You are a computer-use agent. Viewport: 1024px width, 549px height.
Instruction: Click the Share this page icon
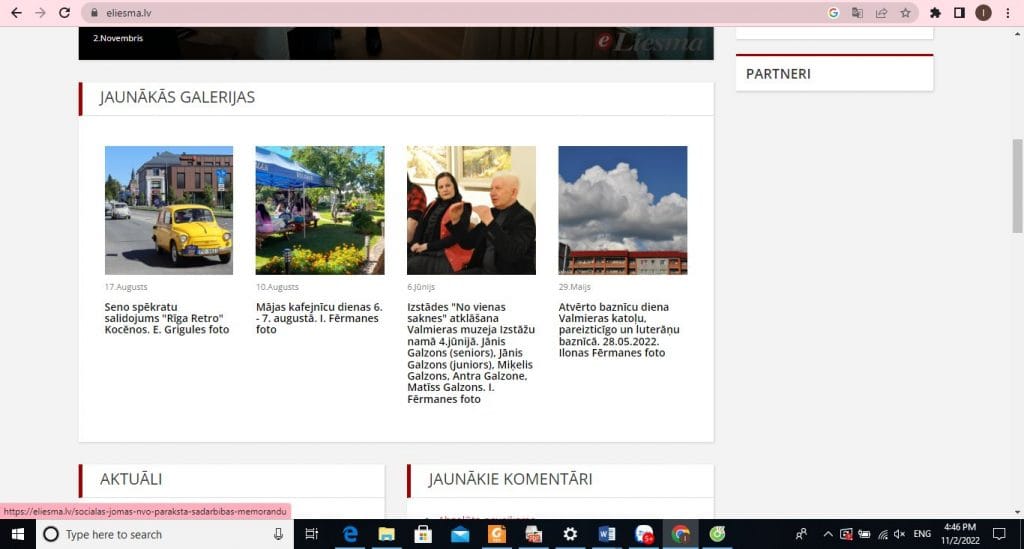pyautogui.click(x=881, y=13)
